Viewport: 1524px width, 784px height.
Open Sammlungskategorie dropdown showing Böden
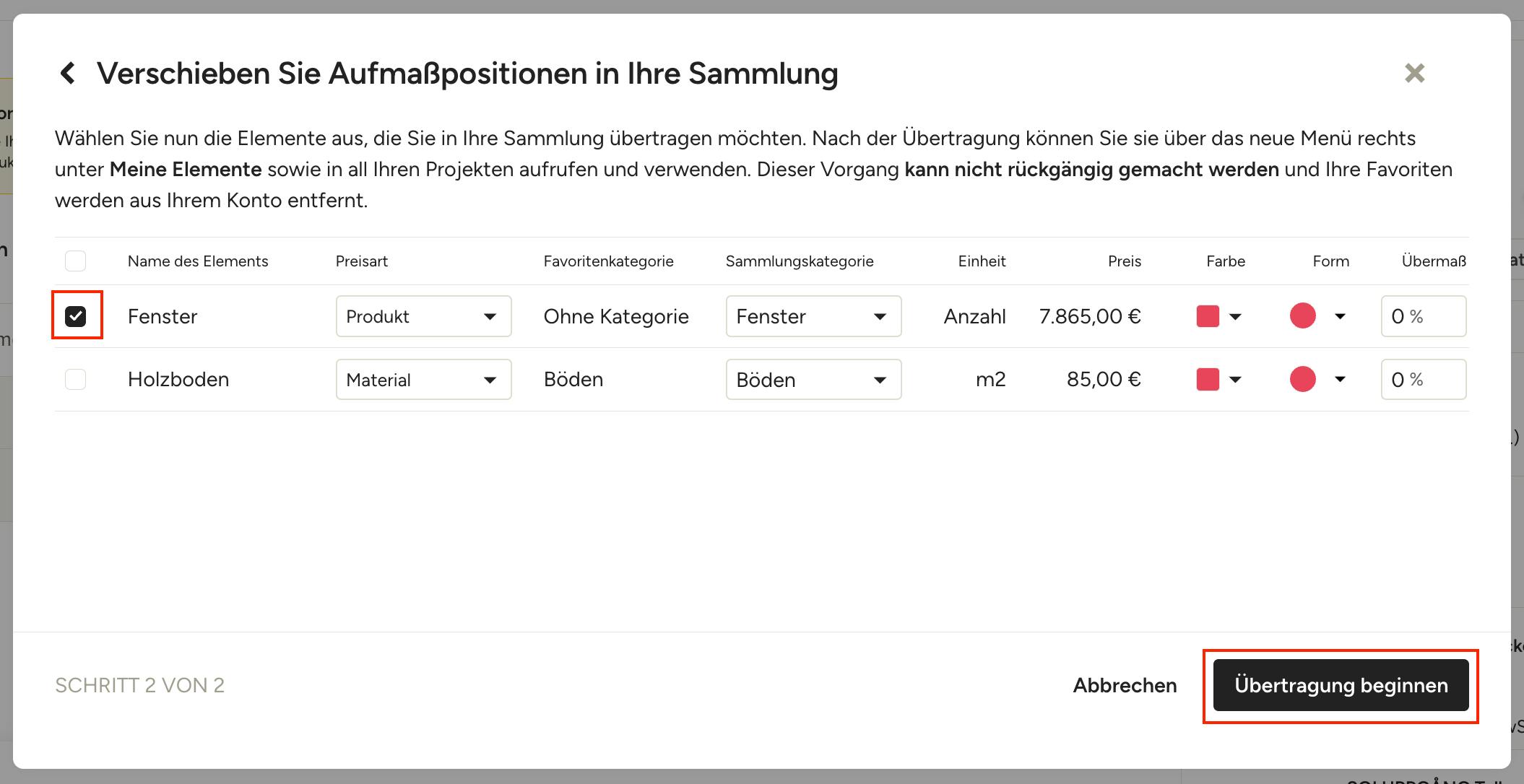[x=814, y=379]
